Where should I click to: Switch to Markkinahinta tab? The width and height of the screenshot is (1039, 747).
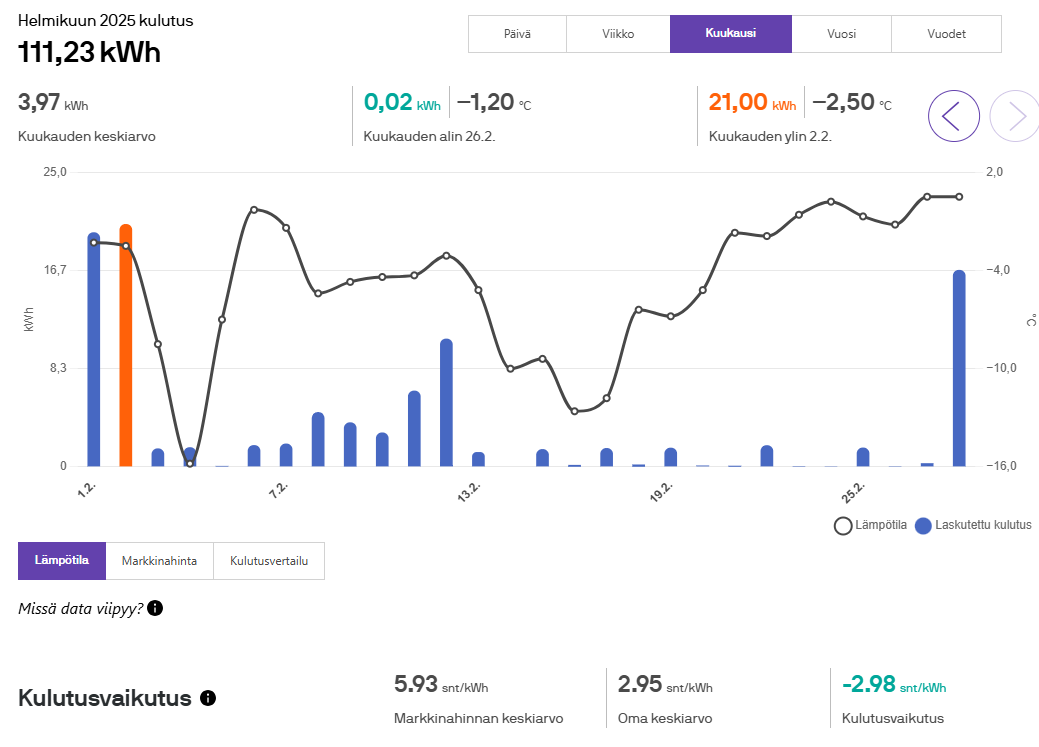[159, 561]
